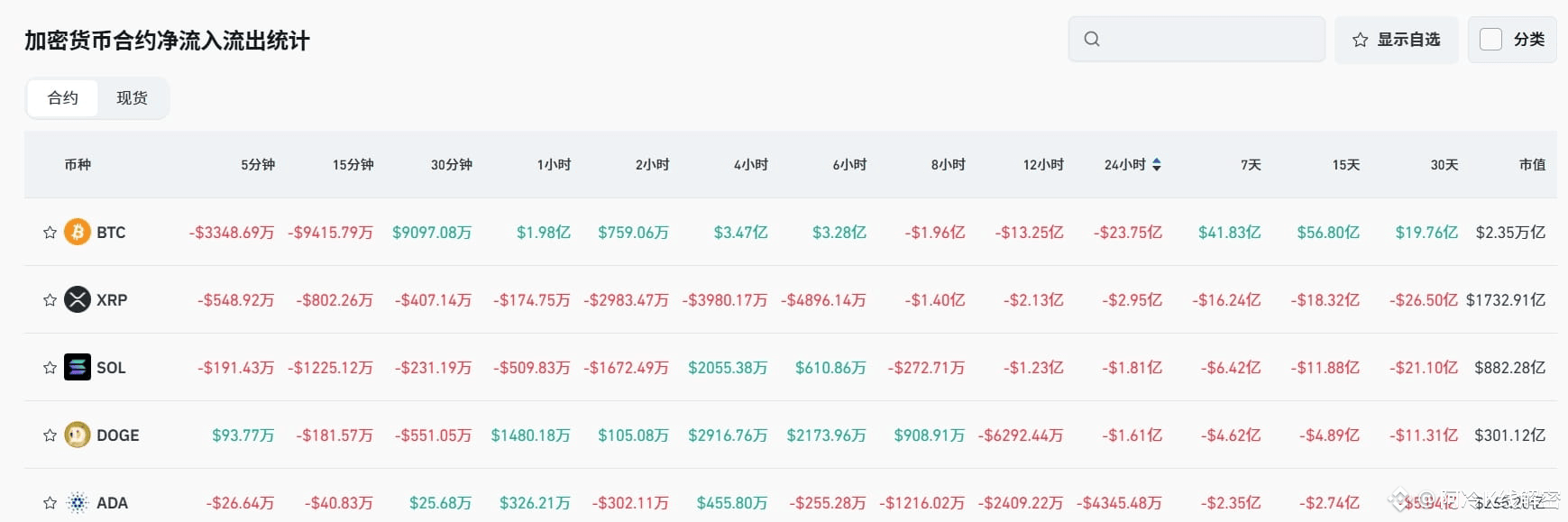Click the 币种 column header
This screenshot has width=1568, height=522.
point(78,164)
